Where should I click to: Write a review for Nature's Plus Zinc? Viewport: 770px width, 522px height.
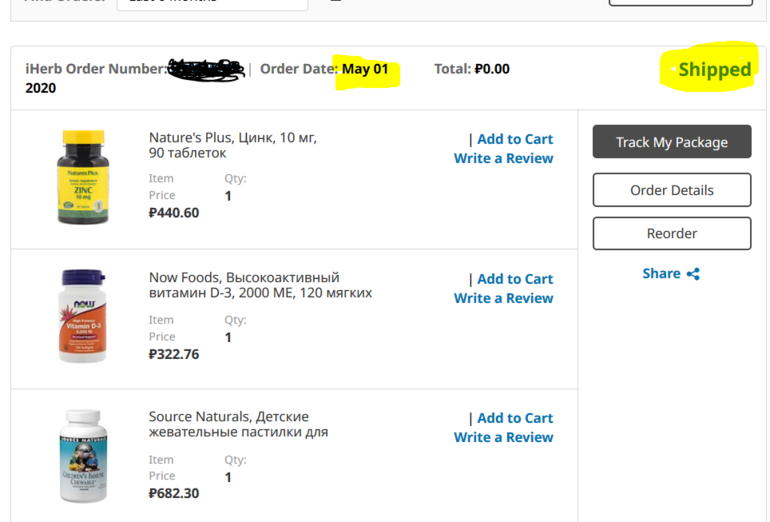pyautogui.click(x=503, y=158)
